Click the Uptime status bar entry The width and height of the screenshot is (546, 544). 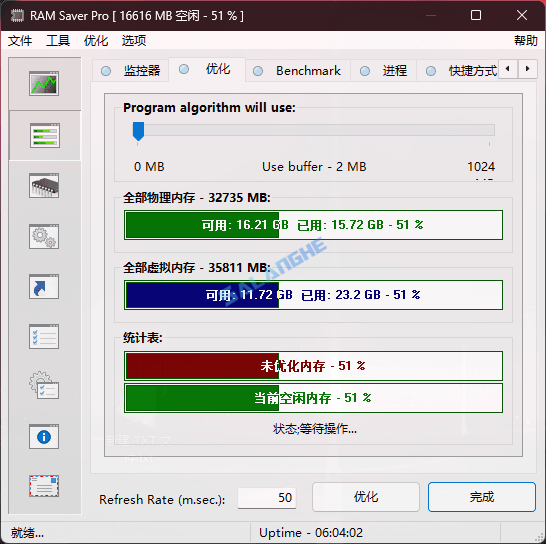(311, 533)
